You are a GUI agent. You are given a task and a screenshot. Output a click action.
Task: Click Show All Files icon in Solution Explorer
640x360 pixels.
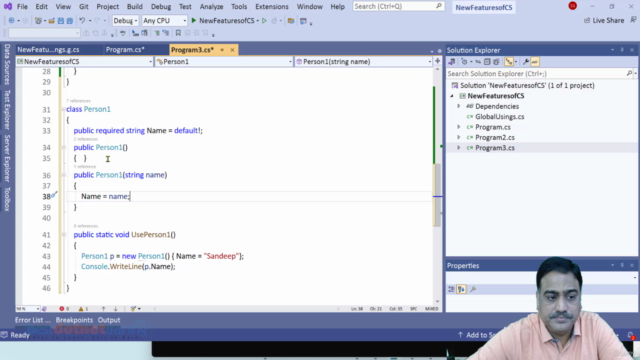496,62
